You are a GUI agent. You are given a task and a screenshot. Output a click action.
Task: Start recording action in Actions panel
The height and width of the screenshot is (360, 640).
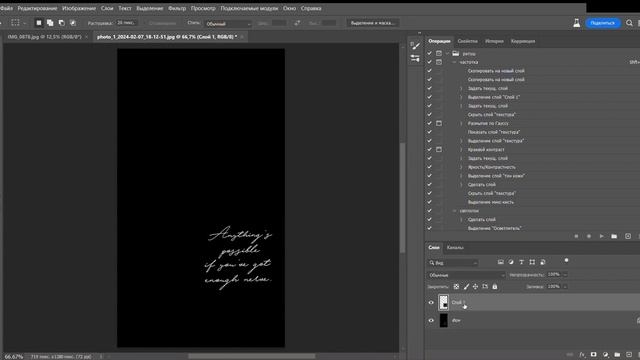tap(589, 236)
